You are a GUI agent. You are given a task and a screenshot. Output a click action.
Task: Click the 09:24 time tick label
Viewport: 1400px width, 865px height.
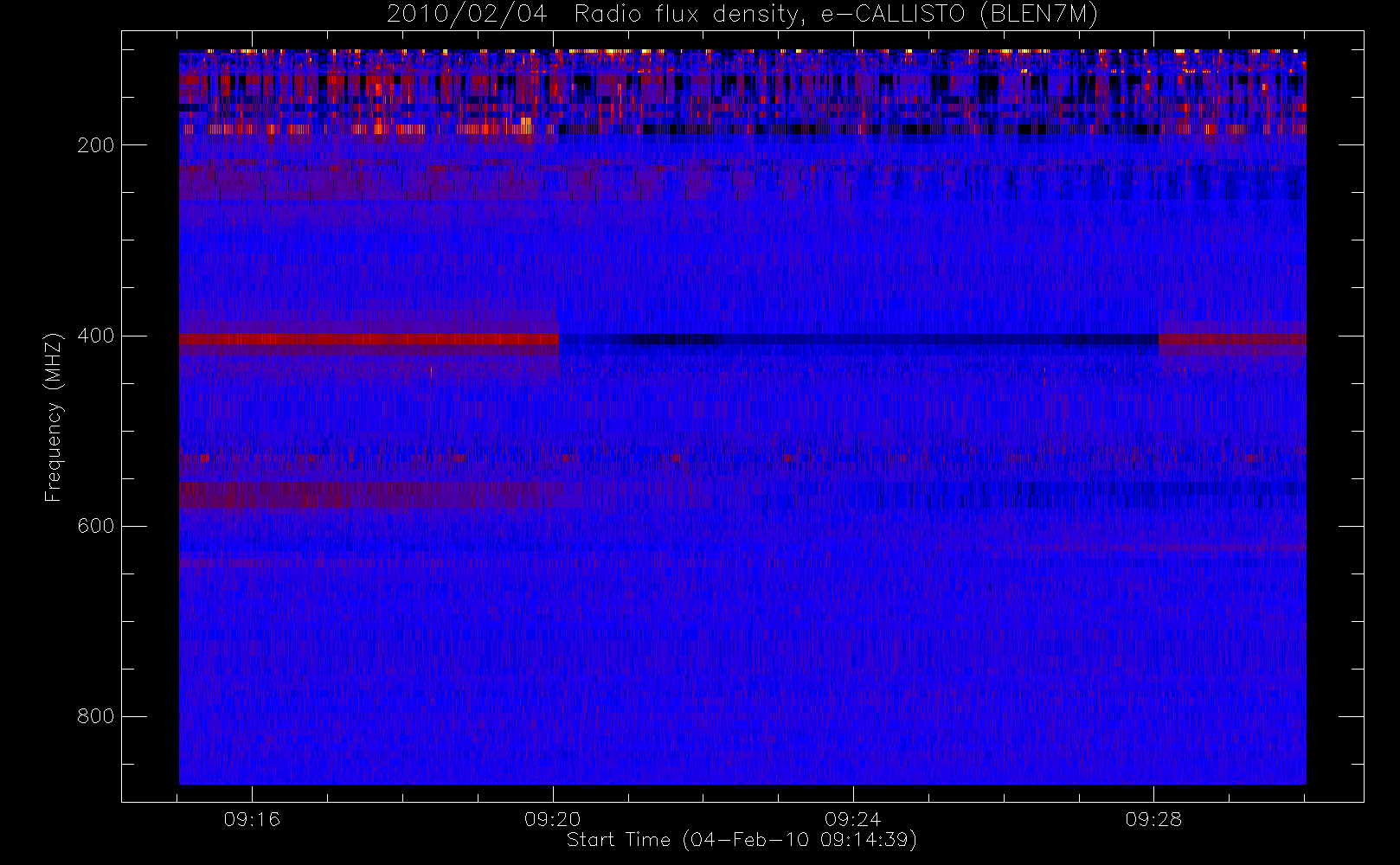(x=853, y=819)
